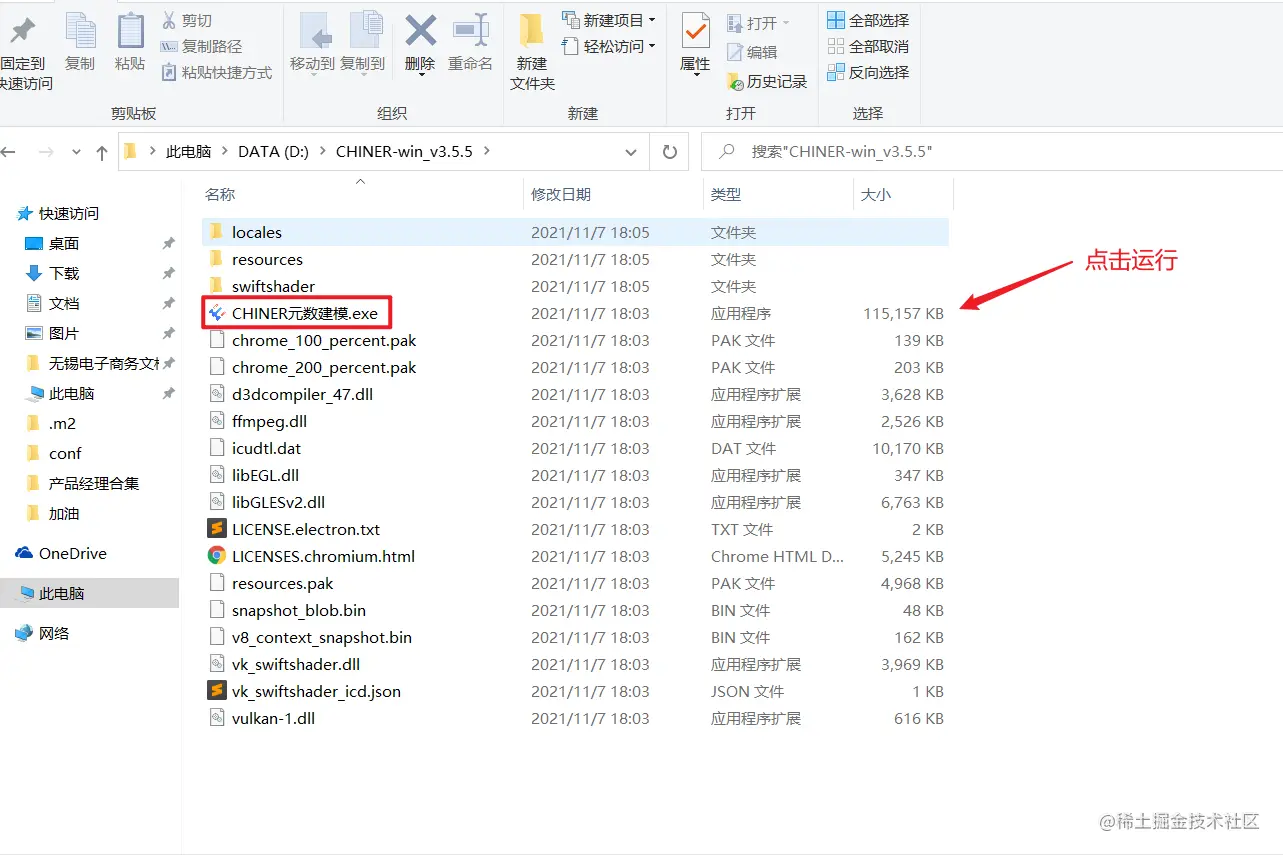Open the Move to (移动到) ribbon button
Image resolution: width=1283 pixels, height=855 pixels.
tap(312, 44)
